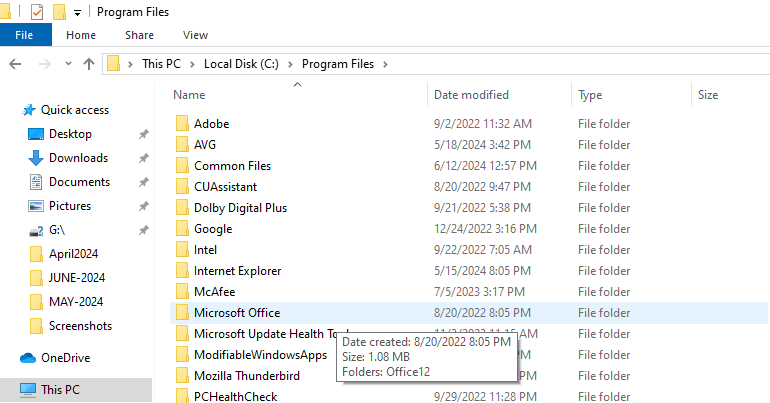Click AVG date 5/18/2024 3:42 PM
Viewport: 770px width, 403px height.
(x=482, y=145)
